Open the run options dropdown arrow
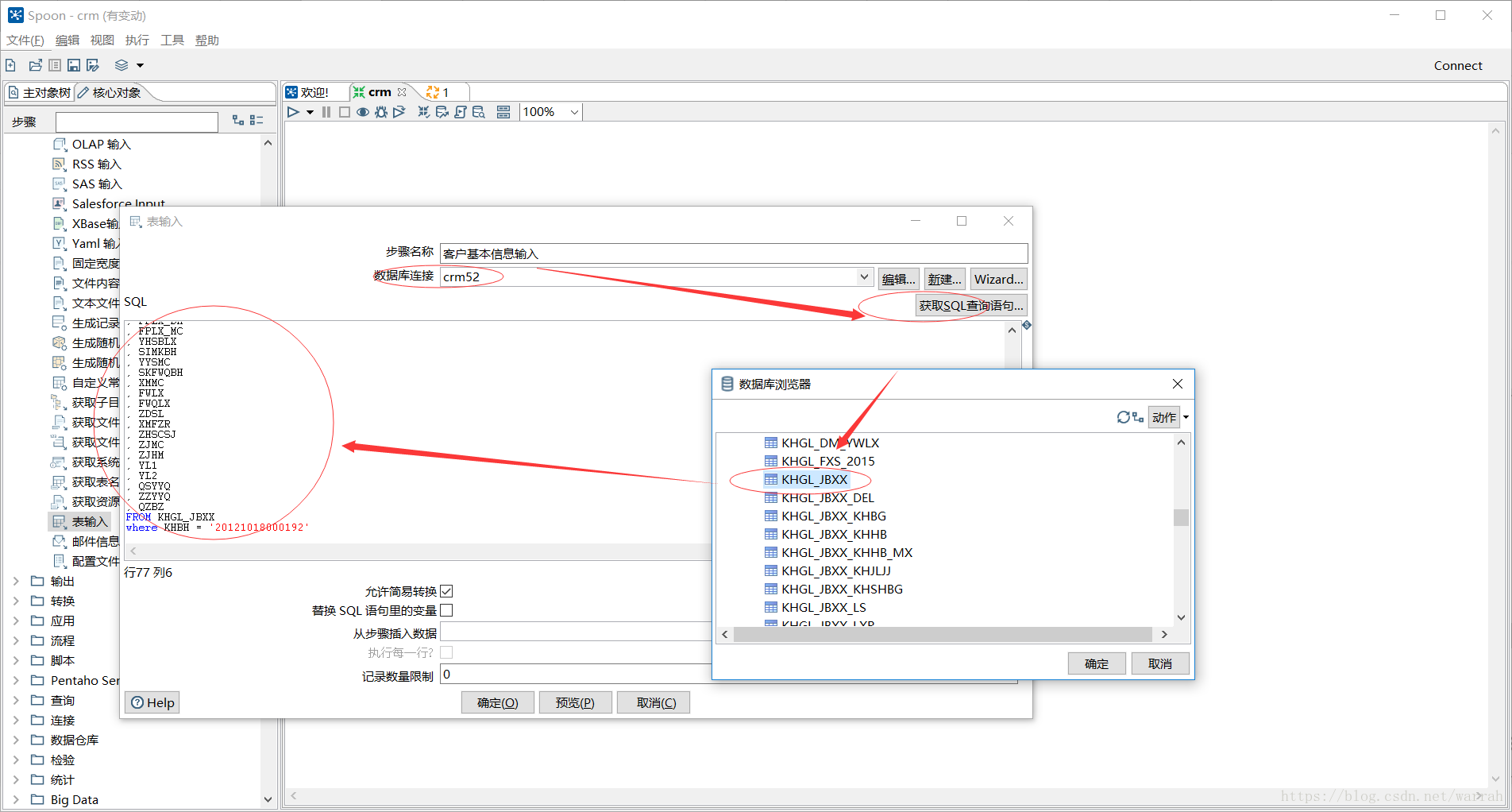This screenshot has width=1512, height=812. tap(310, 112)
